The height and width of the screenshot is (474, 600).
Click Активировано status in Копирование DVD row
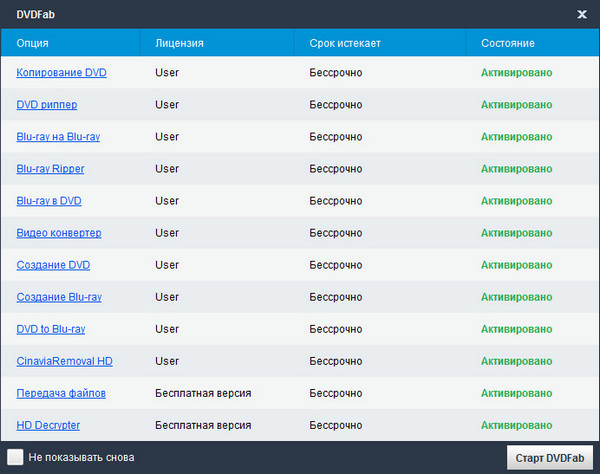click(x=516, y=73)
